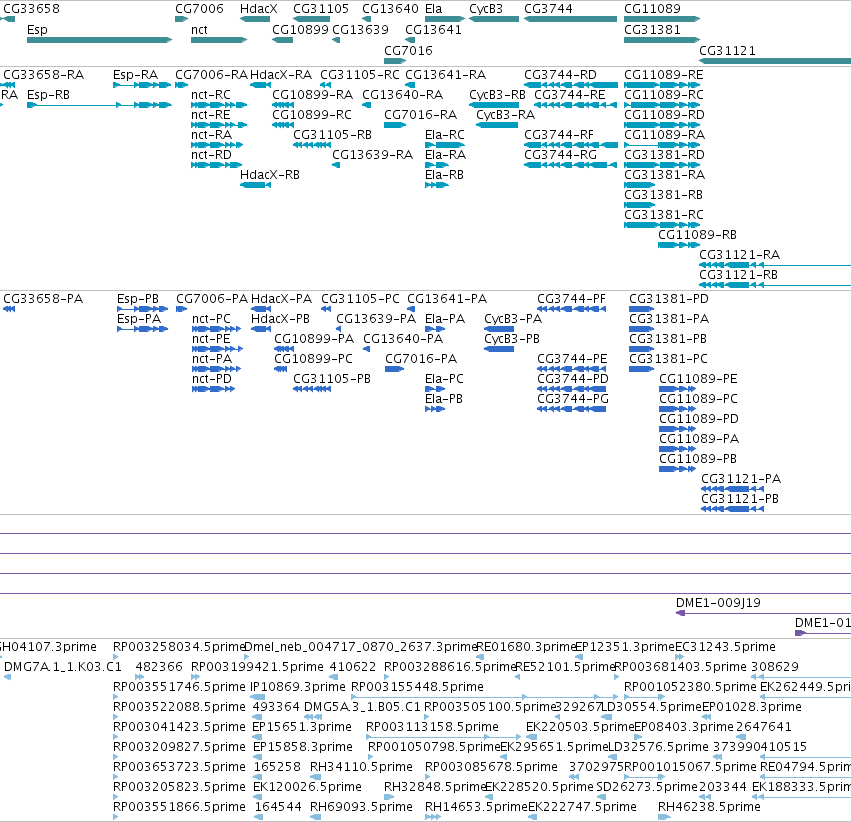Click the RH34110.5prime EST label
Screen dimensions: 851x822
point(361,767)
